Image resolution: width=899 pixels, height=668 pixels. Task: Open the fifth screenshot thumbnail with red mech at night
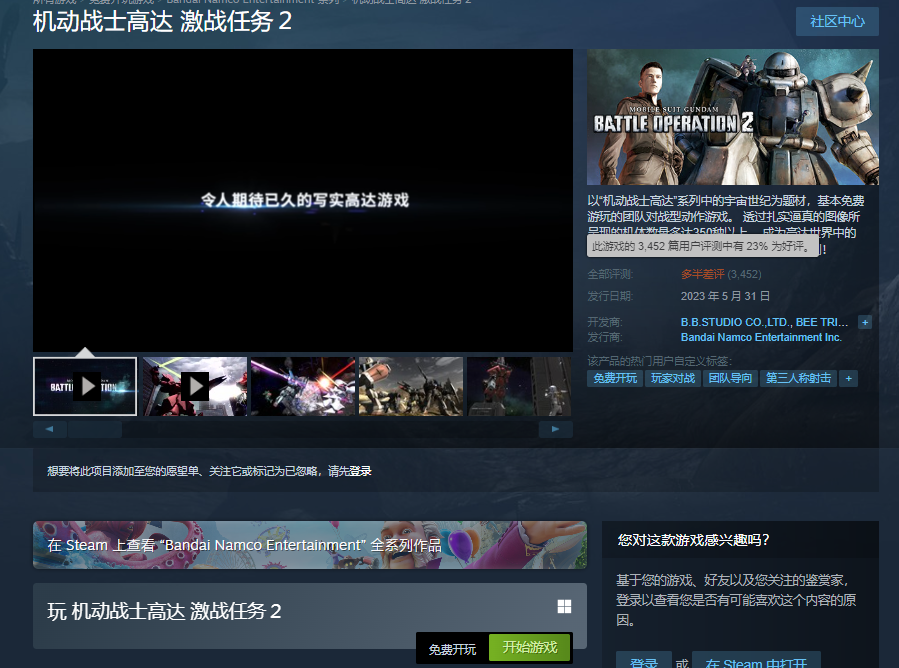[x=519, y=386]
